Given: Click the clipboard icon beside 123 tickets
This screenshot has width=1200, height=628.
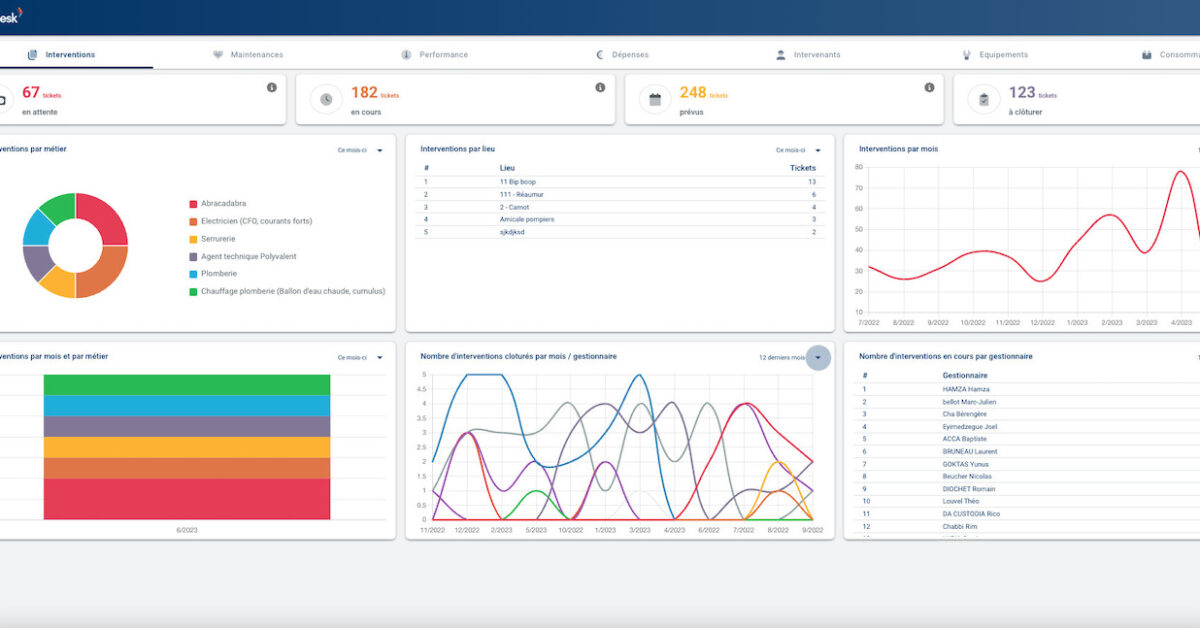Looking at the screenshot, I should (984, 99).
